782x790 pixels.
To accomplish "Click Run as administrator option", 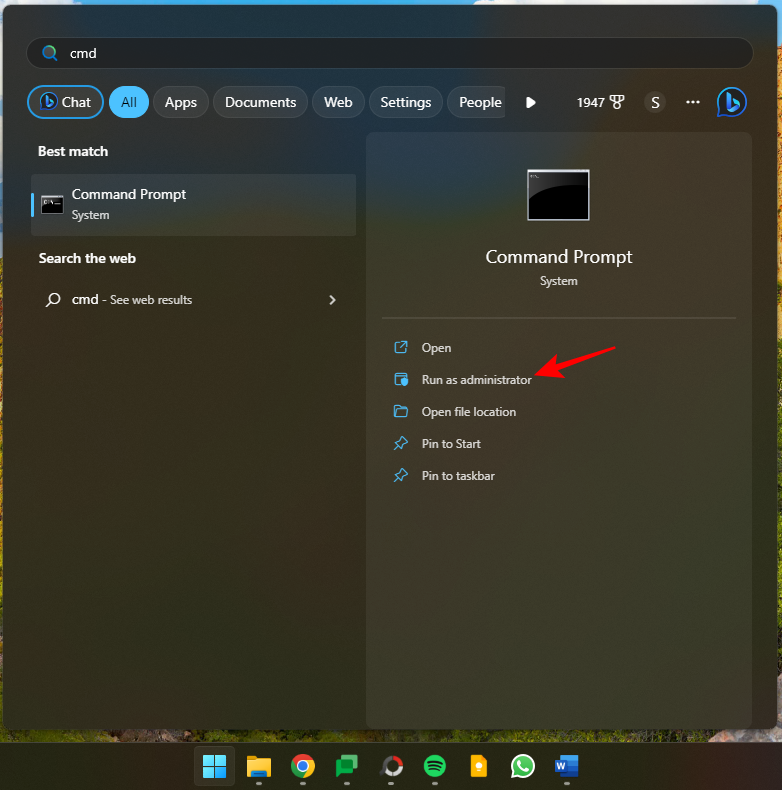I will pyautogui.click(x=476, y=380).
